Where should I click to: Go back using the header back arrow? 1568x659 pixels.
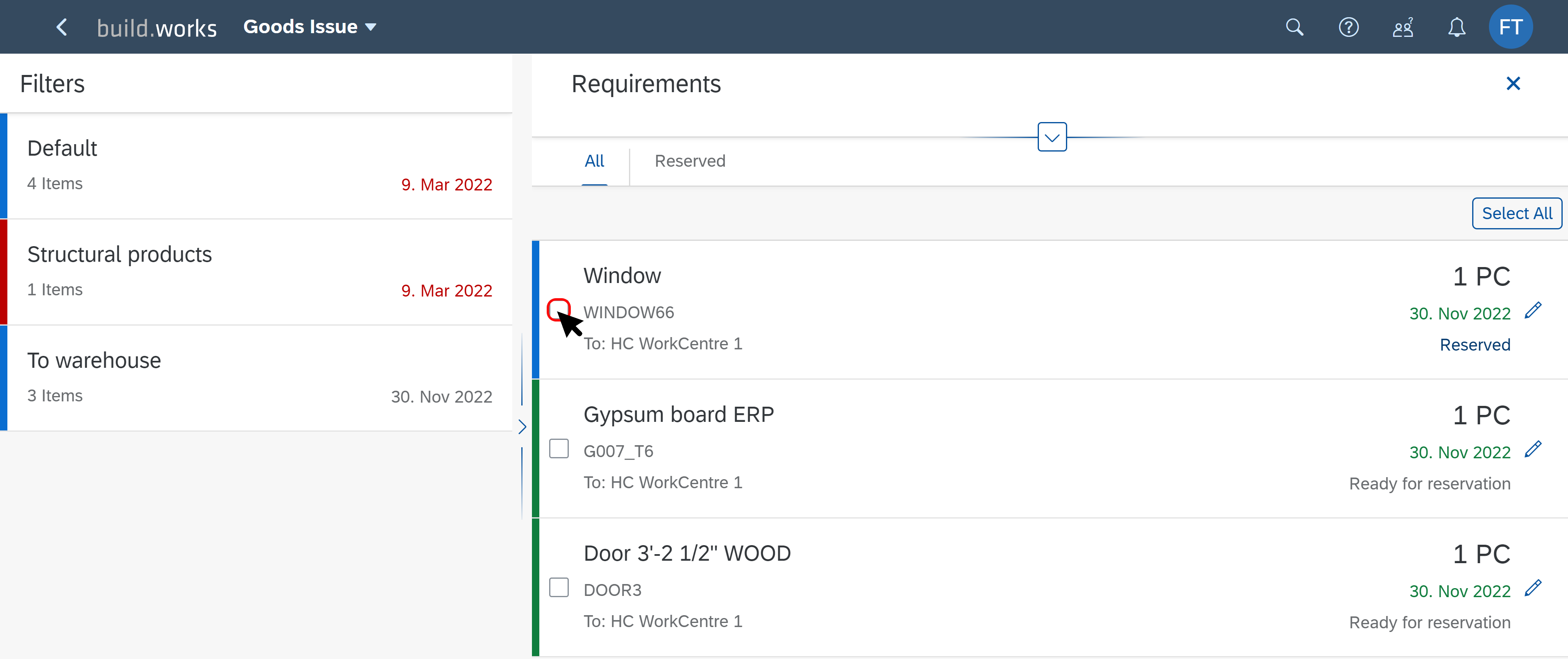click(x=61, y=27)
